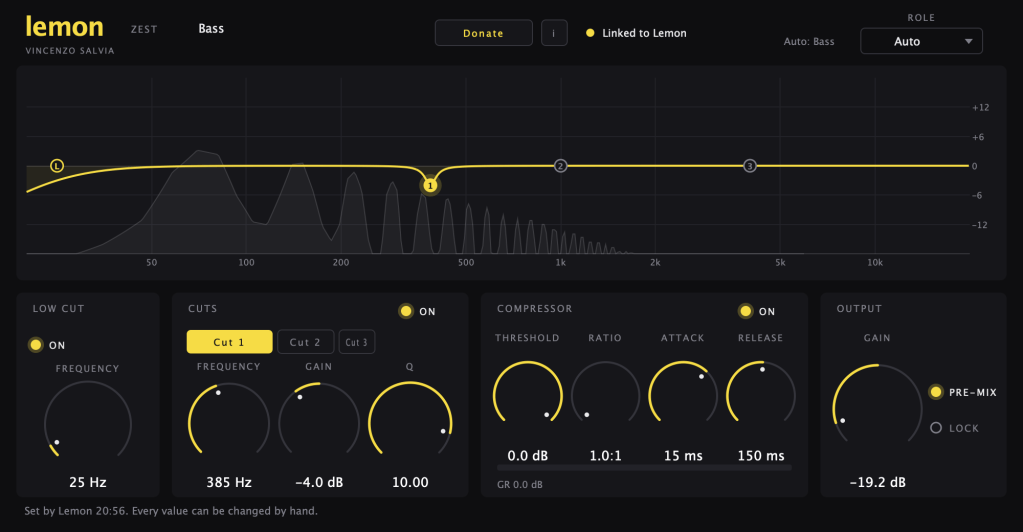Select EQ node 3 on the curve
The width and height of the screenshot is (1023, 532).
(x=750, y=166)
